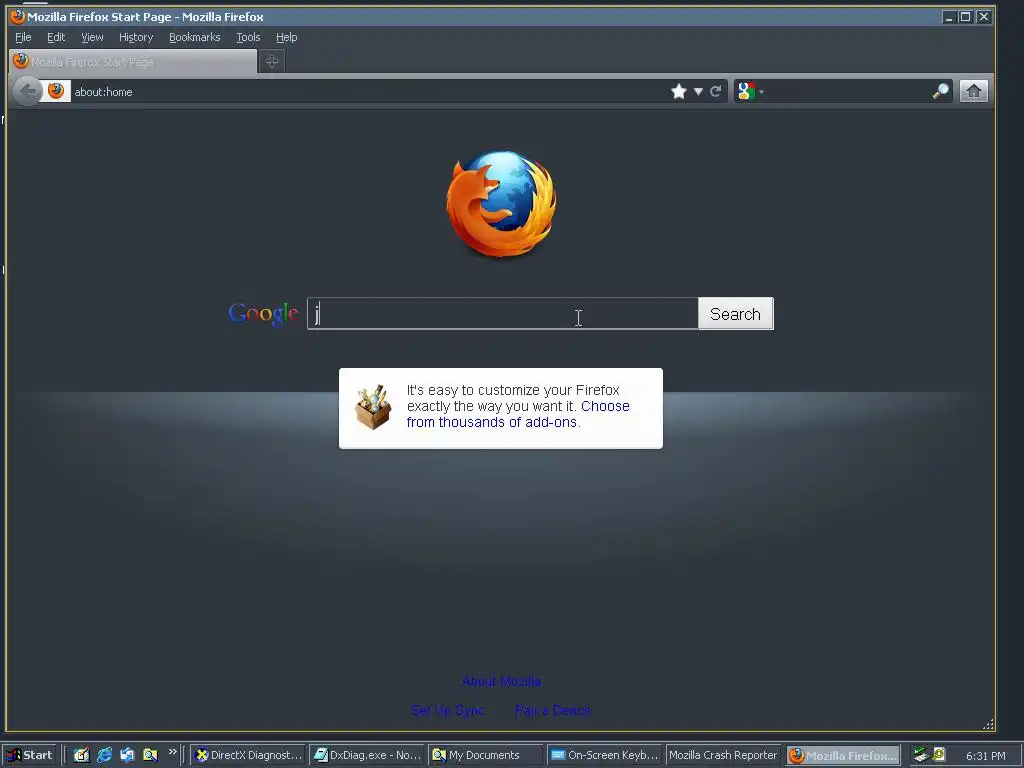Open the File menu

point(23,37)
